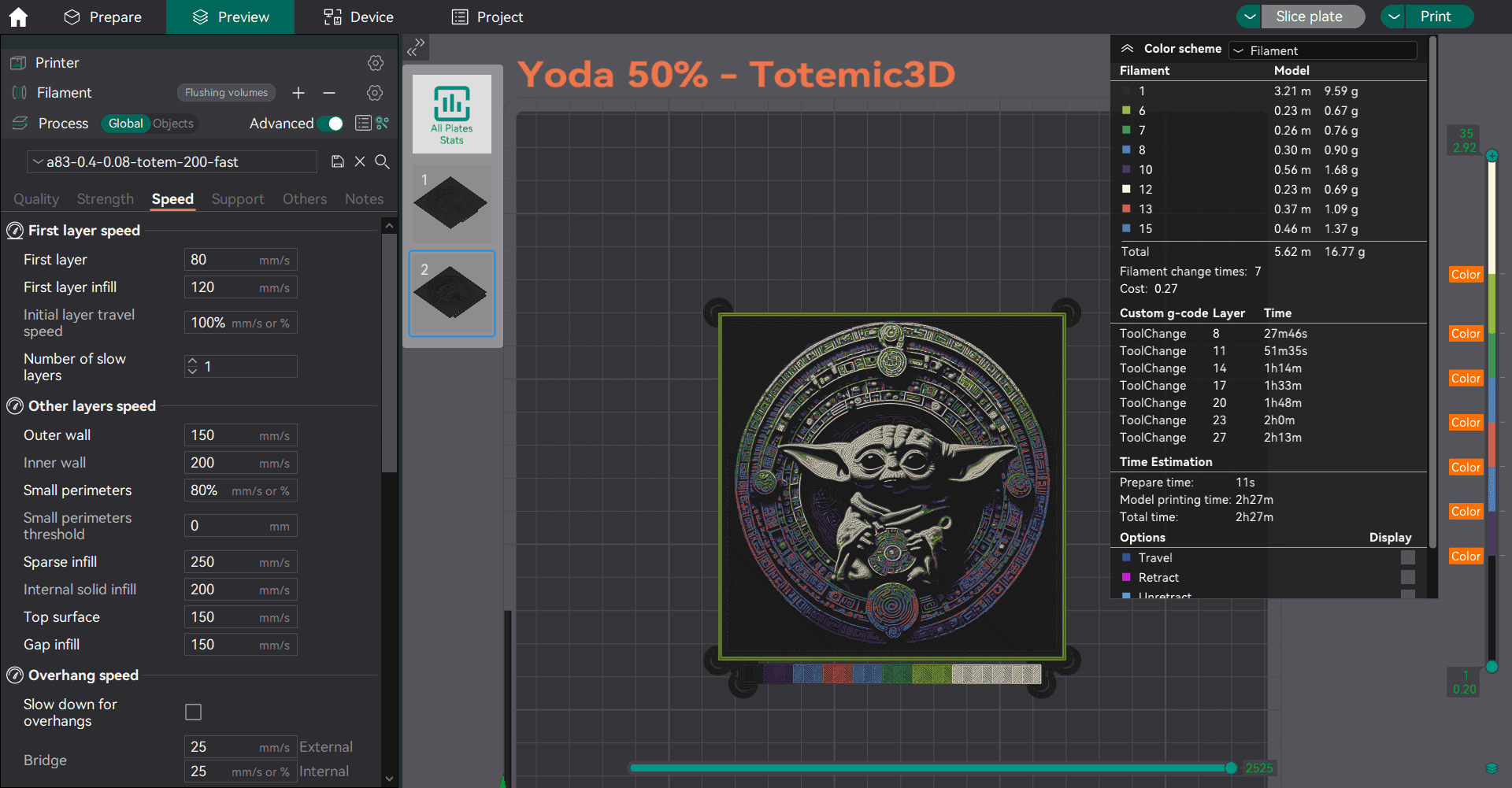Collapse the Color scheme panel
Screen dimensions: 1512x788
(x=1128, y=49)
